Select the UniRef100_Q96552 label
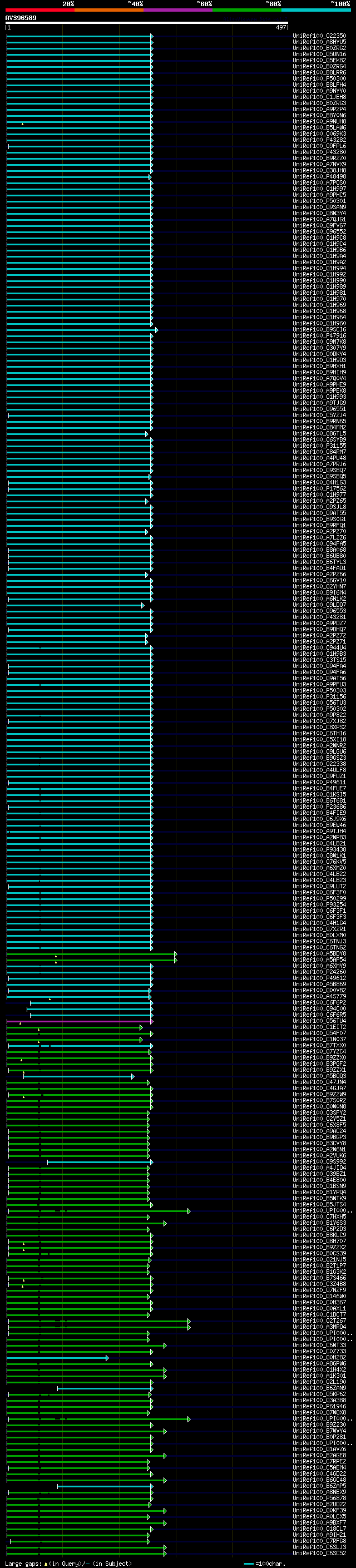The height and width of the screenshot is (1568, 356). [x=319, y=231]
